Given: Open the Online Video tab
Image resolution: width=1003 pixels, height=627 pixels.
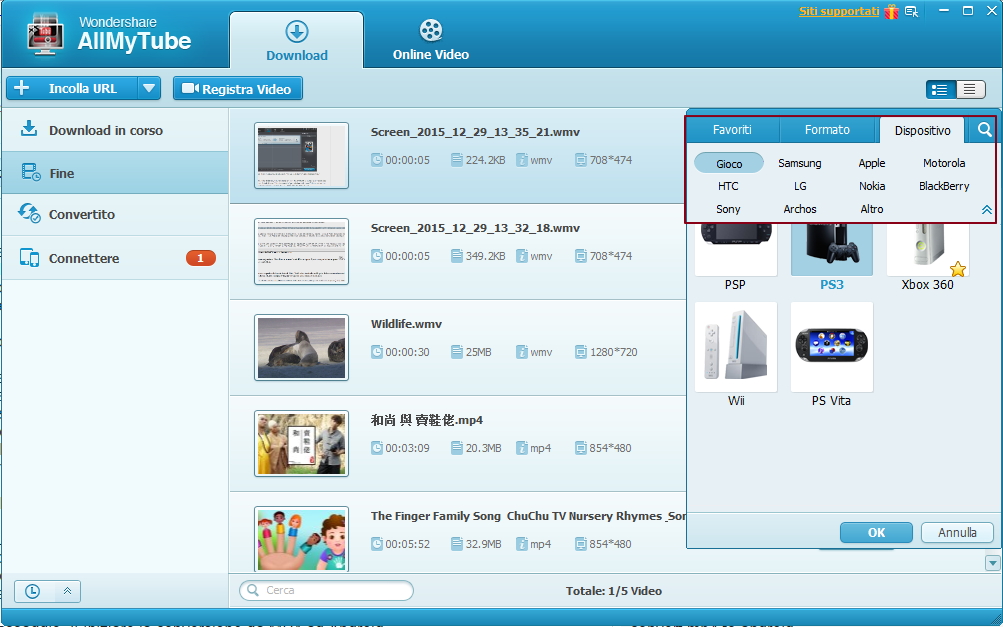Looking at the screenshot, I should pyautogui.click(x=430, y=41).
